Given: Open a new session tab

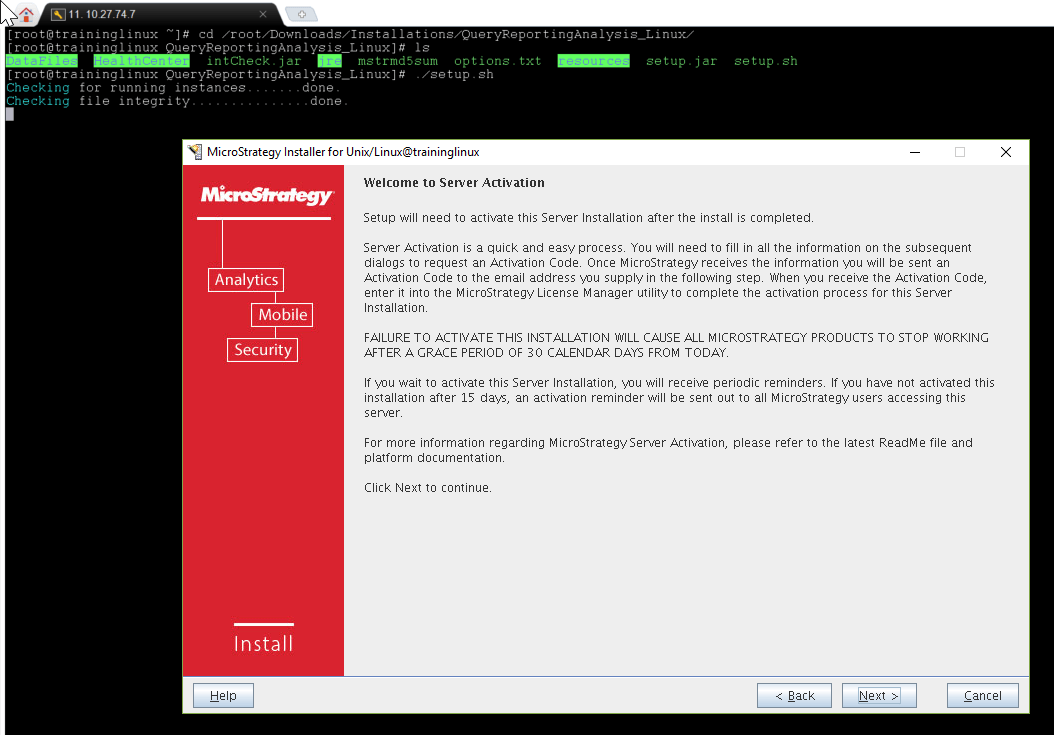Looking at the screenshot, I should tap(301, 15).
